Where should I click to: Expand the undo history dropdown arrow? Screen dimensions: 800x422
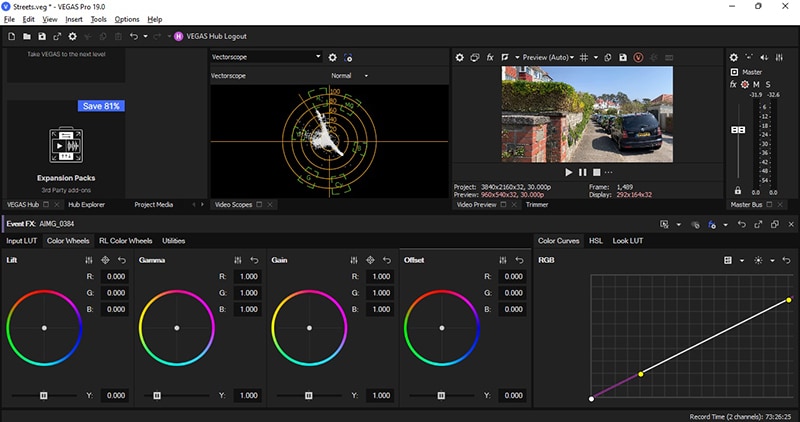tap(145, 37)
